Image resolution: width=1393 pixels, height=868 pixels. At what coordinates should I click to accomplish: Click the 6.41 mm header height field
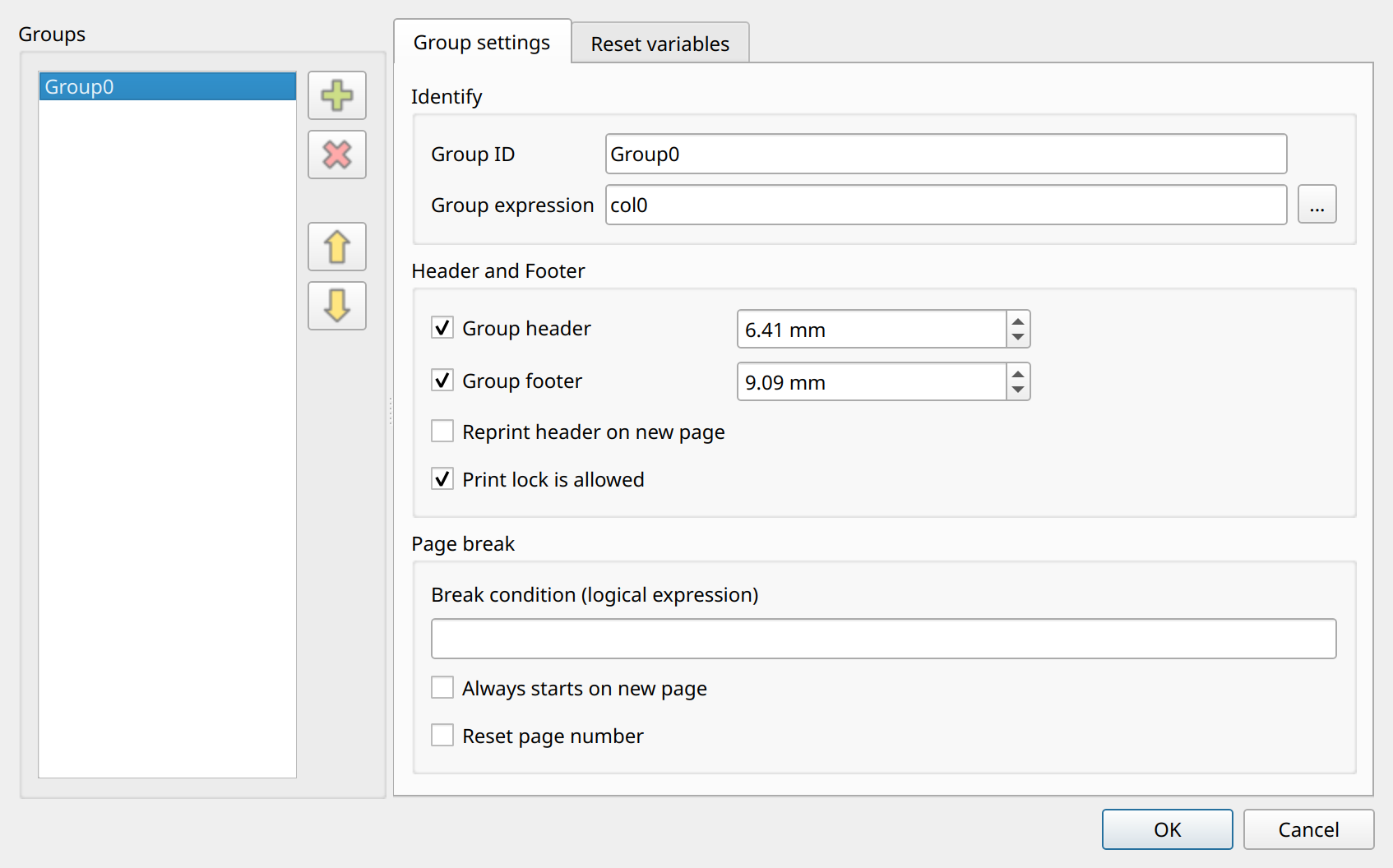tap(872, 329)
